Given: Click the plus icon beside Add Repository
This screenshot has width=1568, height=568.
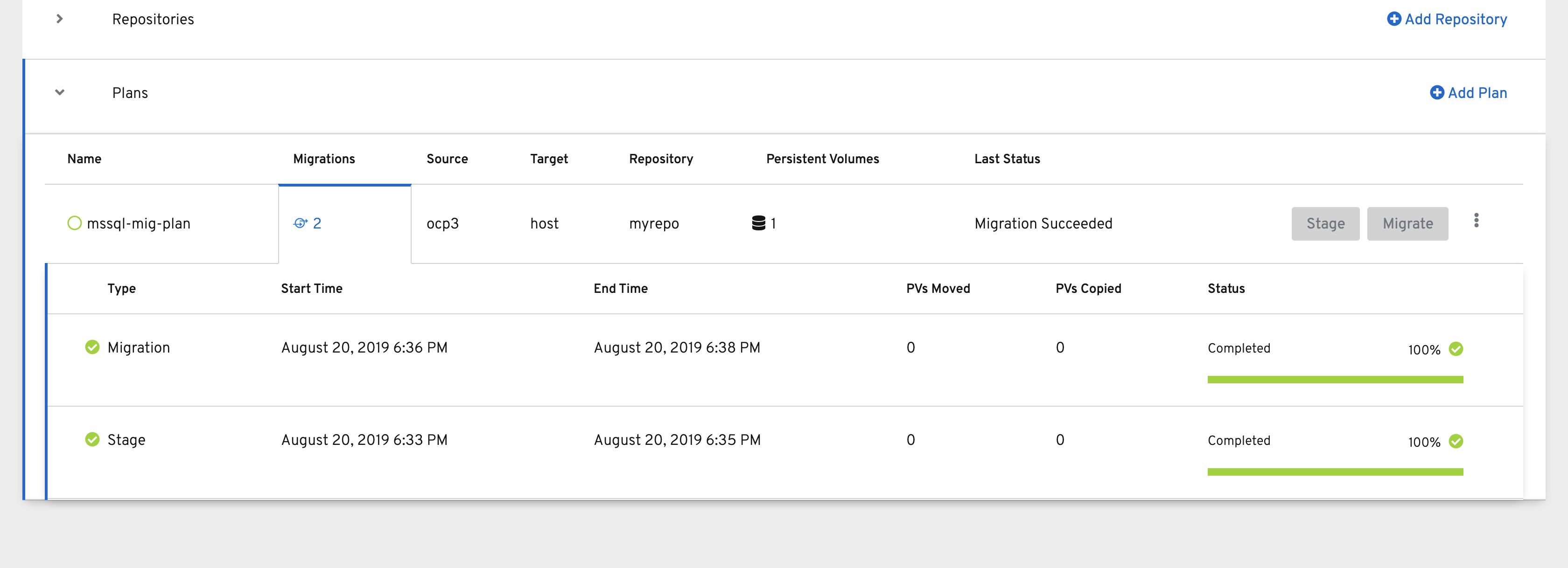Looking at the screenshot, I should pos(1394,19).
